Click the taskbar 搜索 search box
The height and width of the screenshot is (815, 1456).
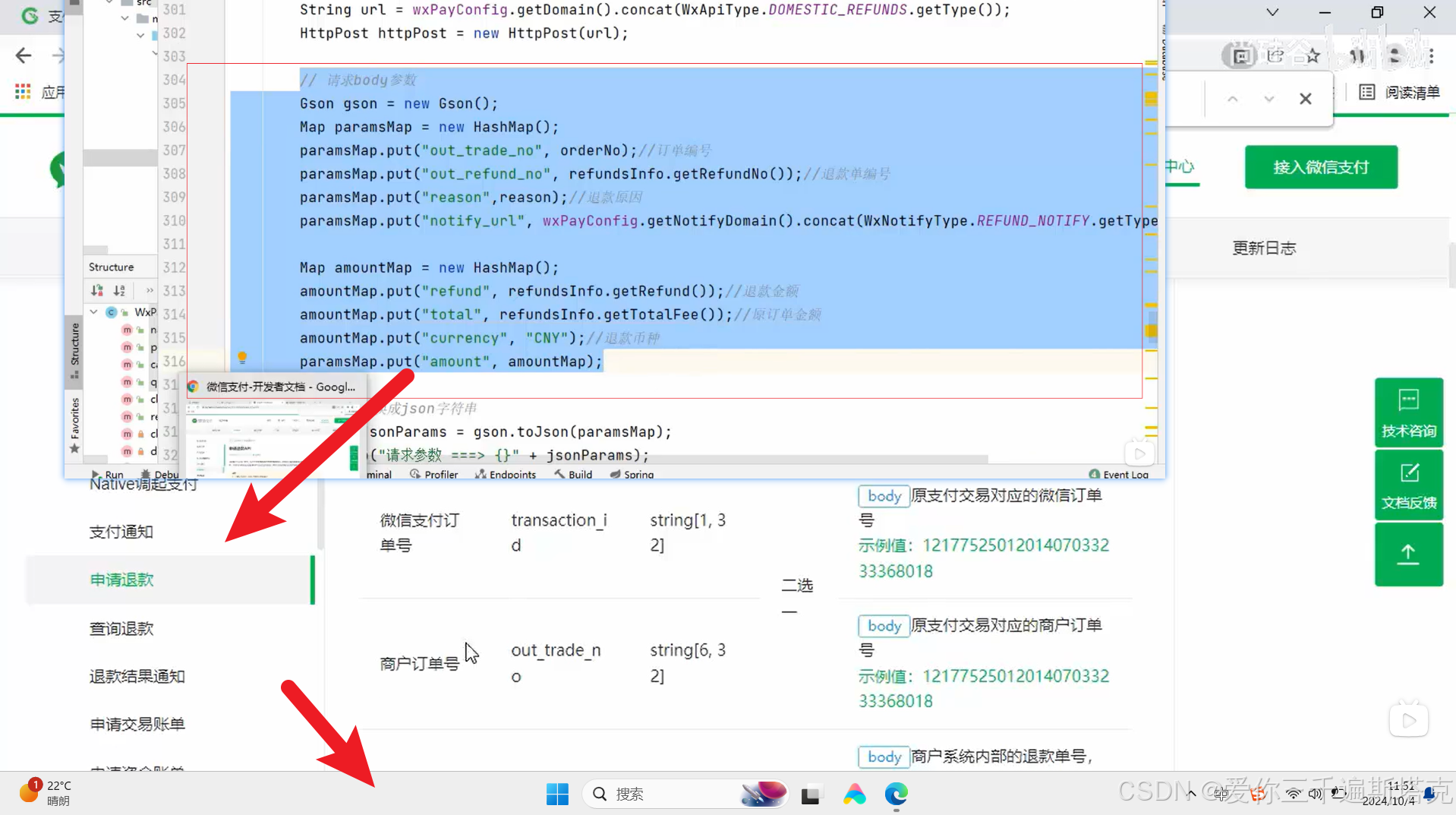687,794
